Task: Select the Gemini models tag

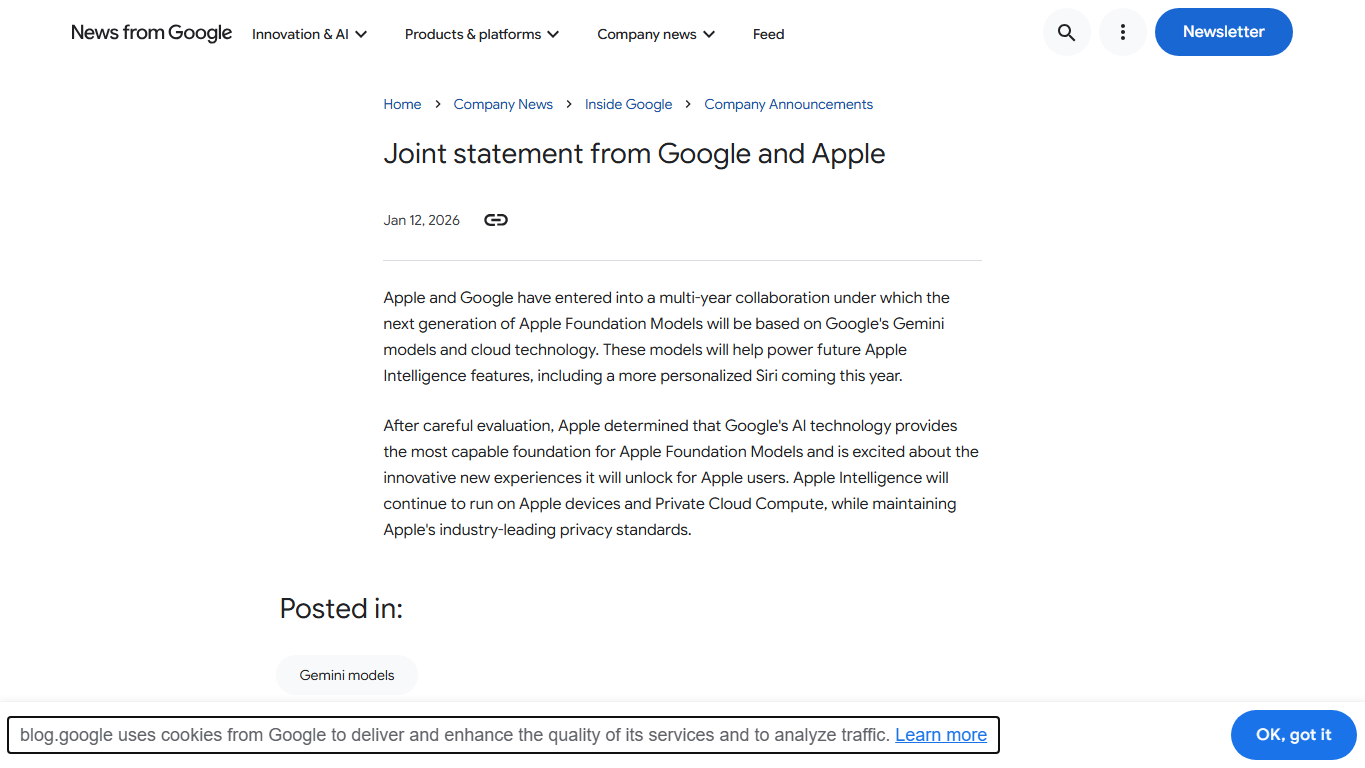Action: point(347,675)
